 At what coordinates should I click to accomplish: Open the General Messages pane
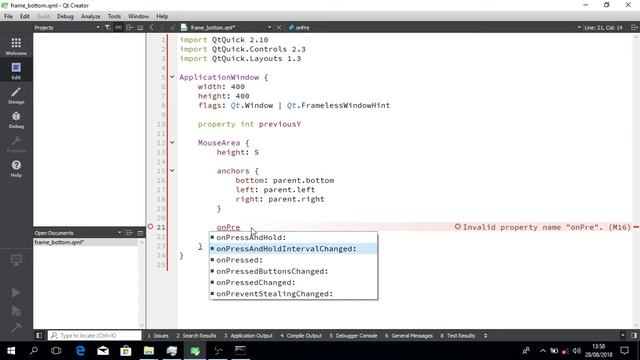(x=409, y=336)
